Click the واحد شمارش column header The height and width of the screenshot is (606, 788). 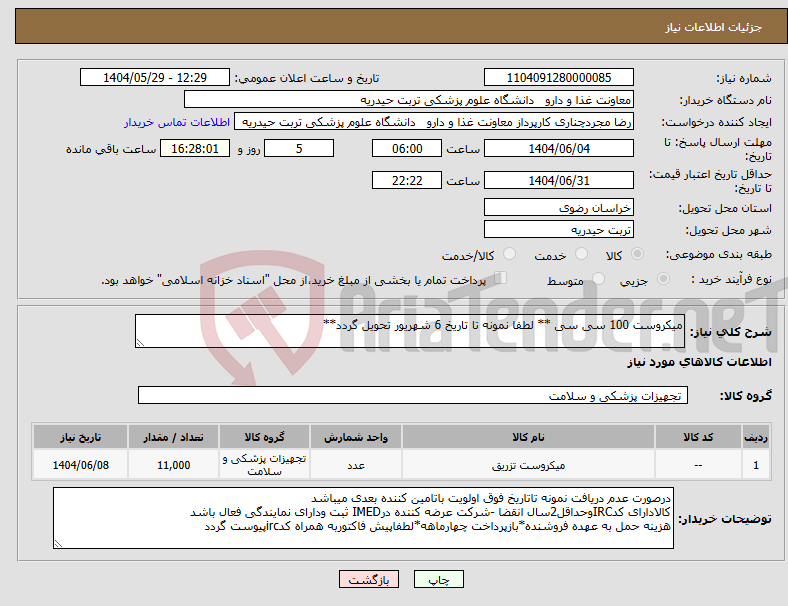(356, 437)
